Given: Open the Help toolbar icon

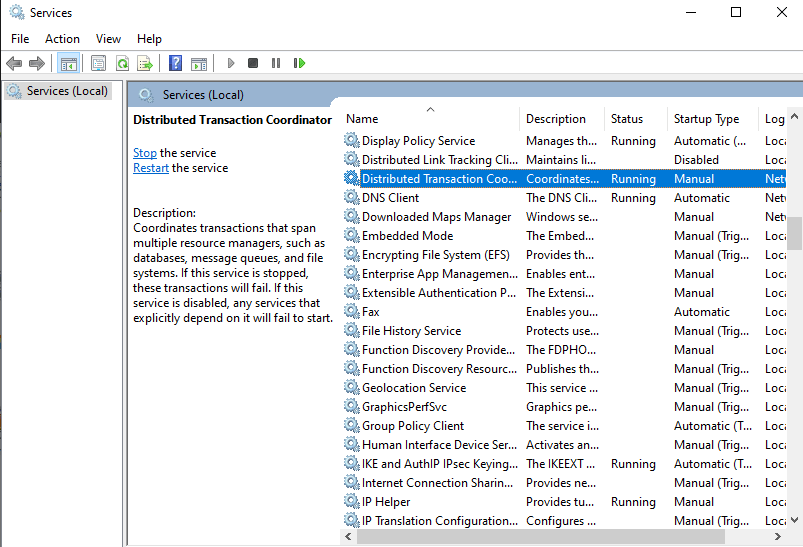Looking at the screenshot, I should [175, 63].
